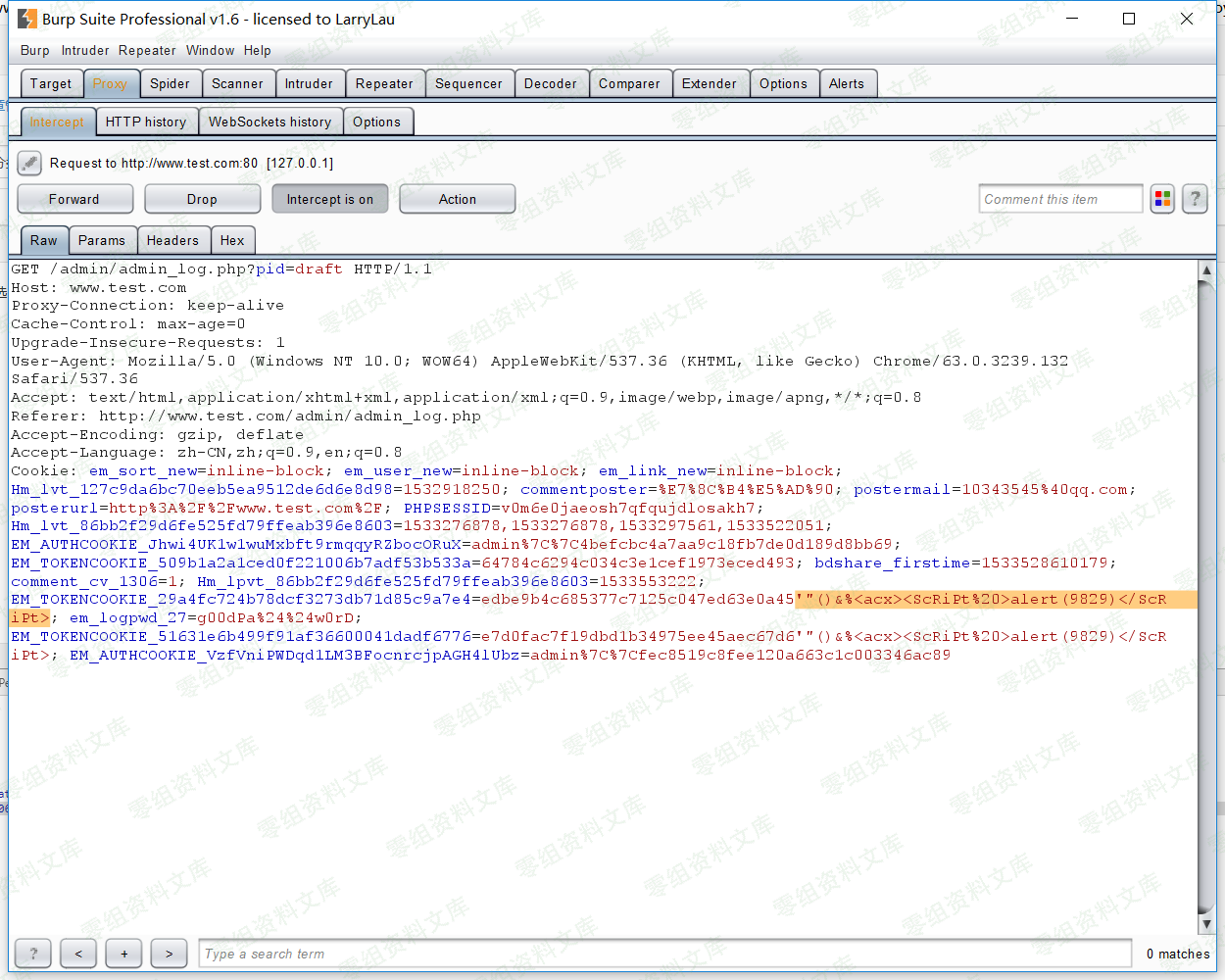This screenshot has height=980, width=1225.
Task: Click the Drop button
Action: pyautogui.click(x=202, y=198)
